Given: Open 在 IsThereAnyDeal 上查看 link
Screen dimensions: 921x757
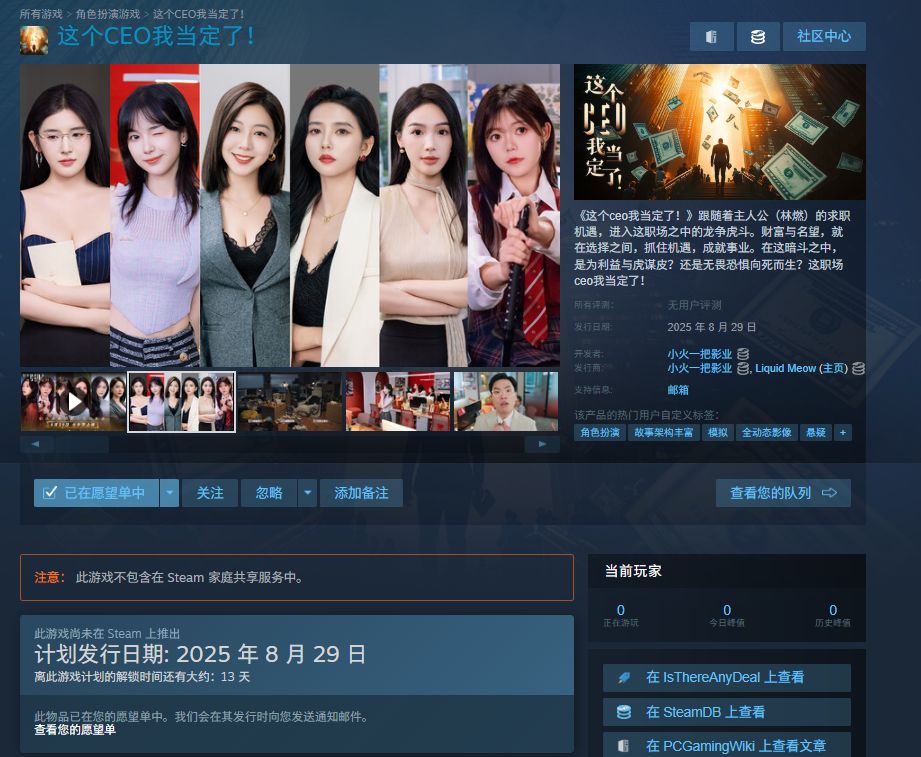Looking at the screenshot, I should pyautogui.click(x=727, y=678).
